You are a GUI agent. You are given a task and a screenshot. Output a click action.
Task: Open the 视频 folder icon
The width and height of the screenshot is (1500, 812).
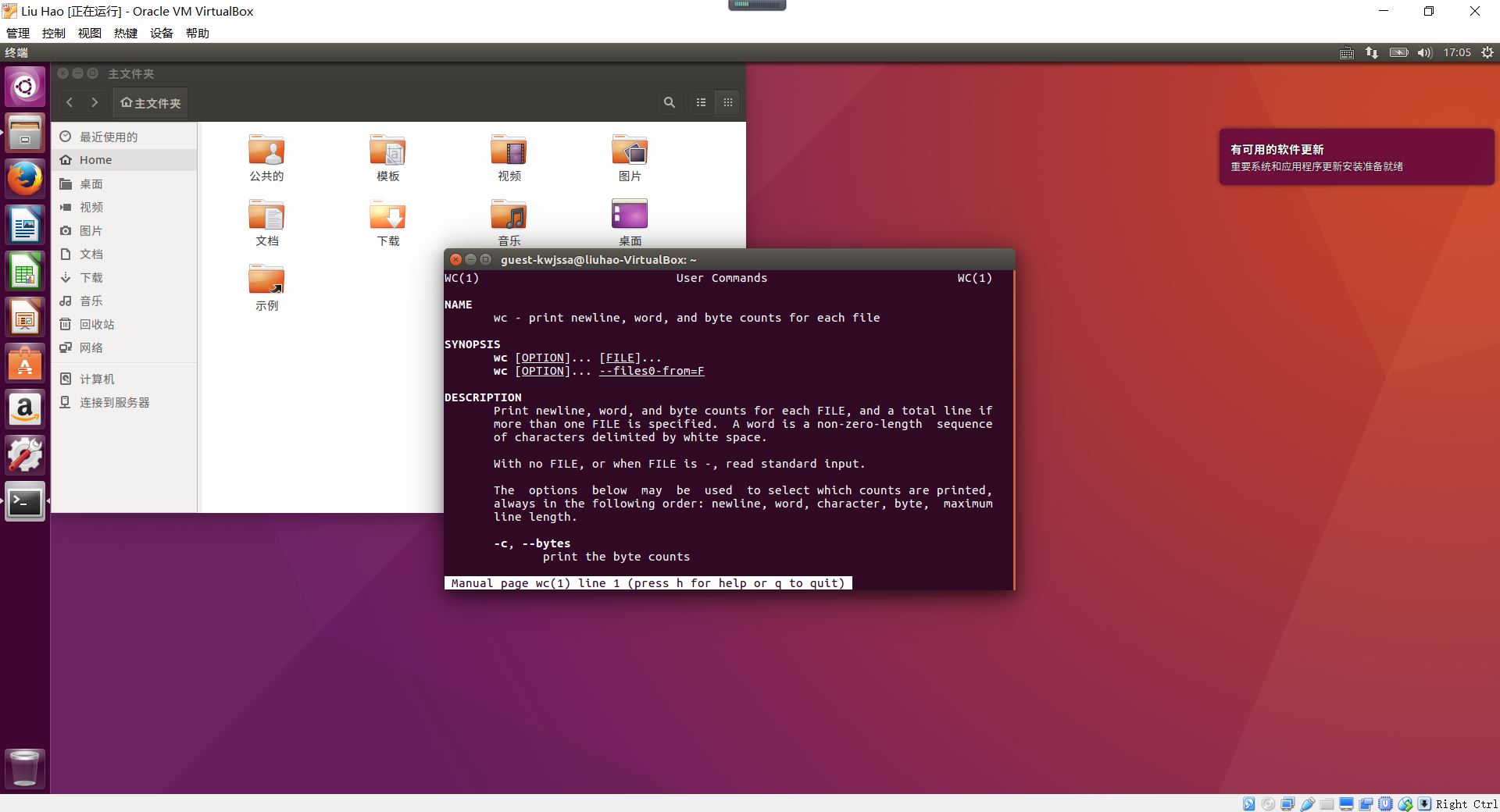pos(509,158)
